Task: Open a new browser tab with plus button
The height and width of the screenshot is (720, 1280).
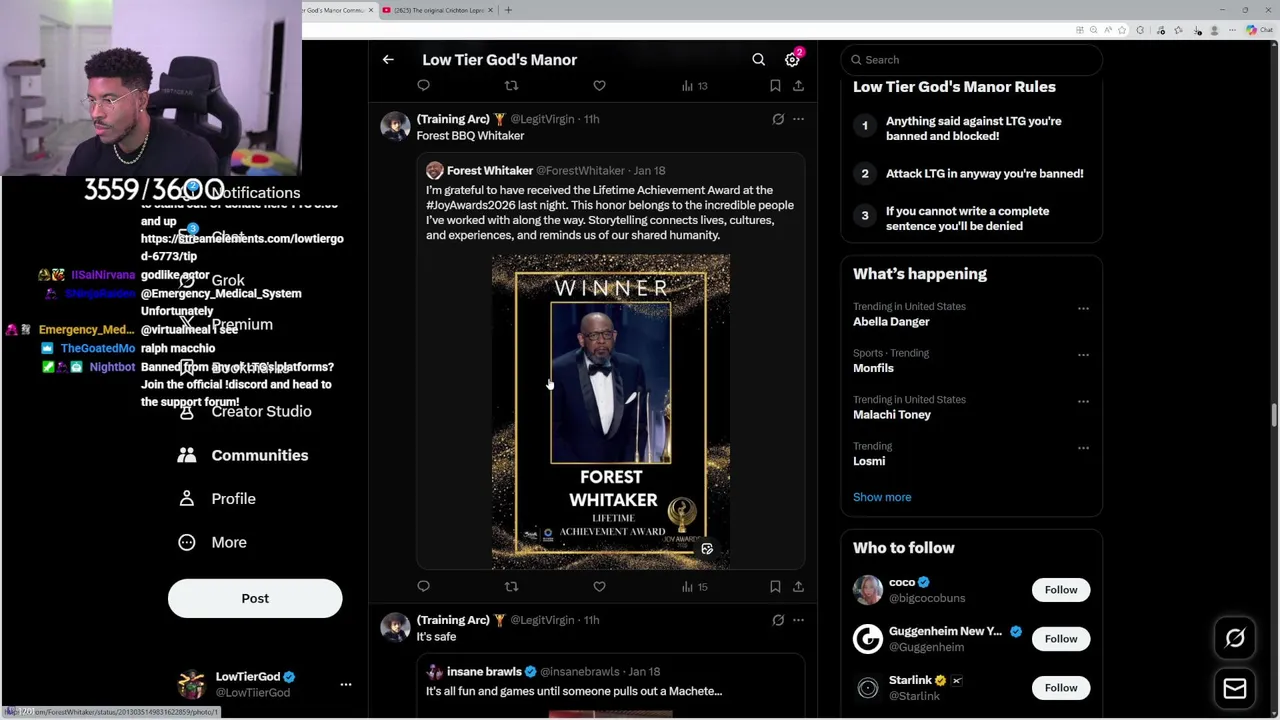Action: pyautogui.click(x=508, y=10)
